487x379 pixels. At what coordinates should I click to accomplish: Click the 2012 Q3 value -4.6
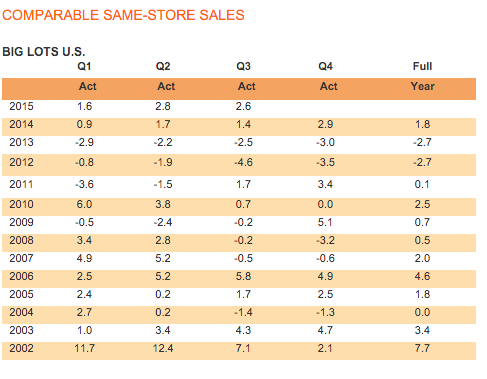pos(243,162)
